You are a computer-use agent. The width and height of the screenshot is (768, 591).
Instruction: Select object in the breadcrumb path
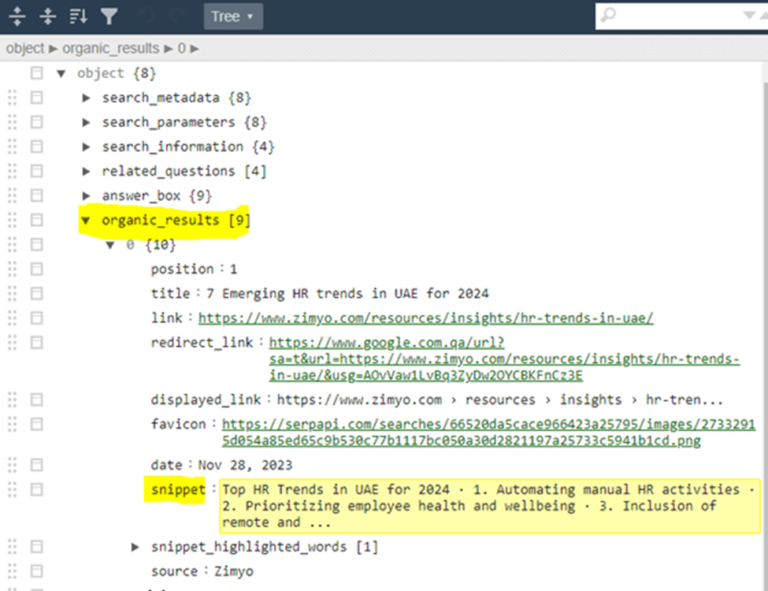tap(25, 48)
